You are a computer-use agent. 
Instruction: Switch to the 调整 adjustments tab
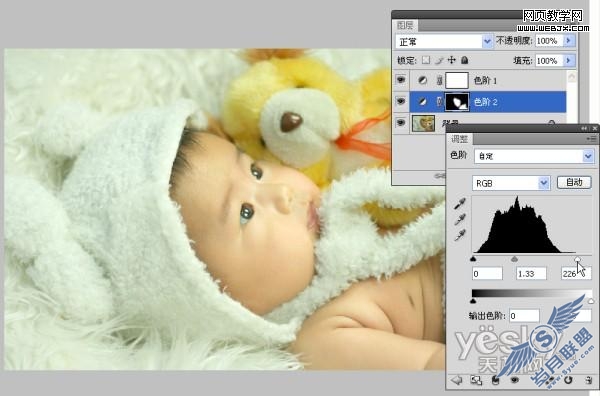(459, 139)
